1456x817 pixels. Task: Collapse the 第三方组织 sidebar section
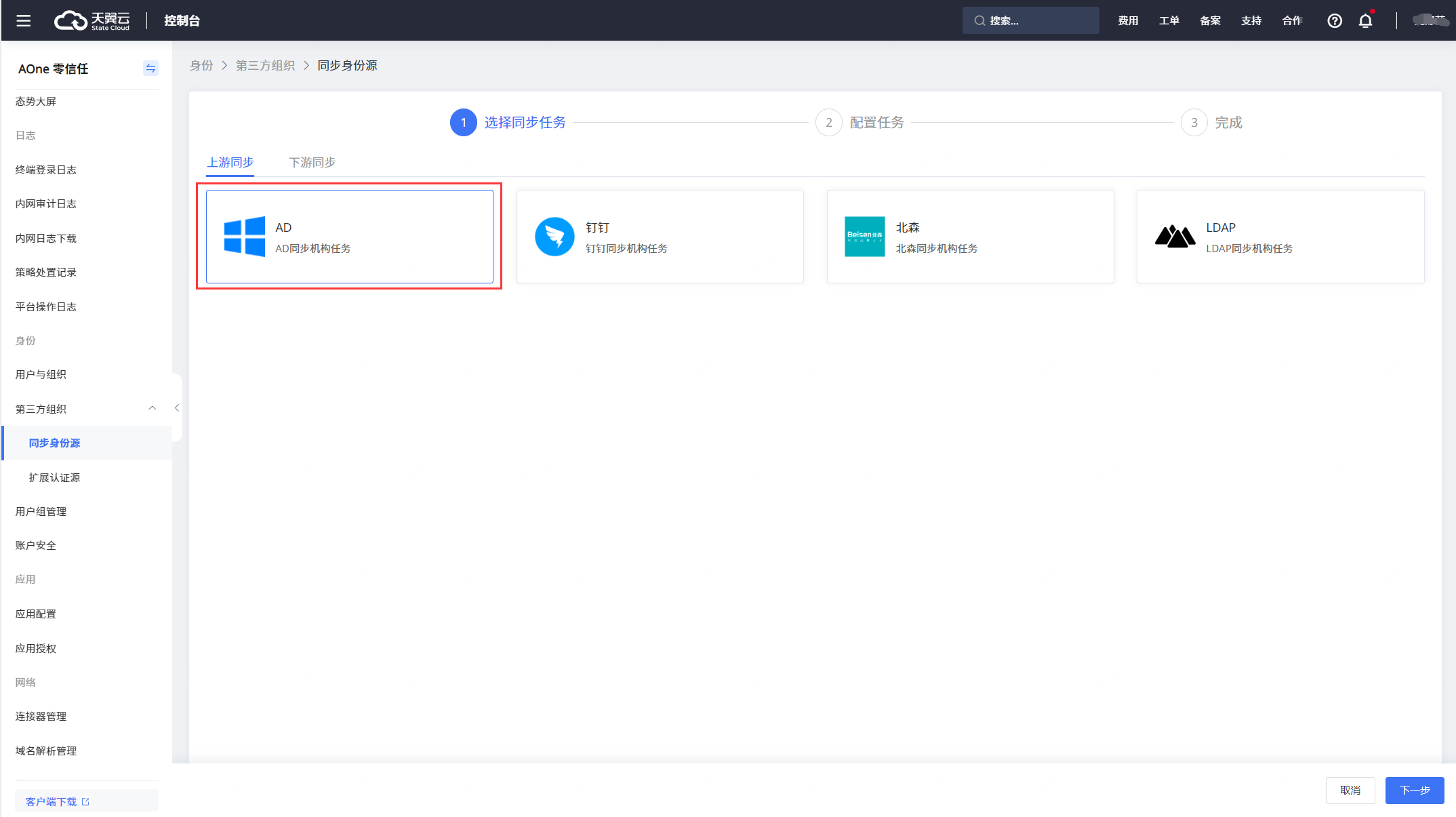[x=153, y=408]
